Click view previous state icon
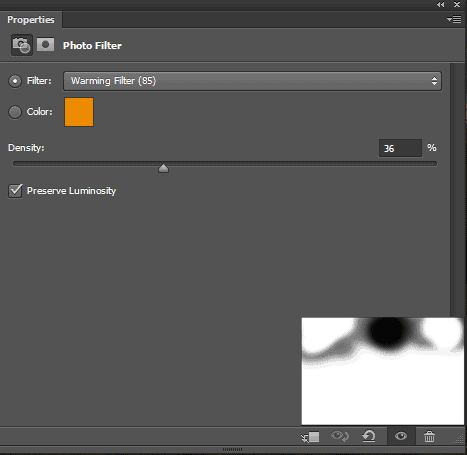The image size is (467, 455). (340, 436)
